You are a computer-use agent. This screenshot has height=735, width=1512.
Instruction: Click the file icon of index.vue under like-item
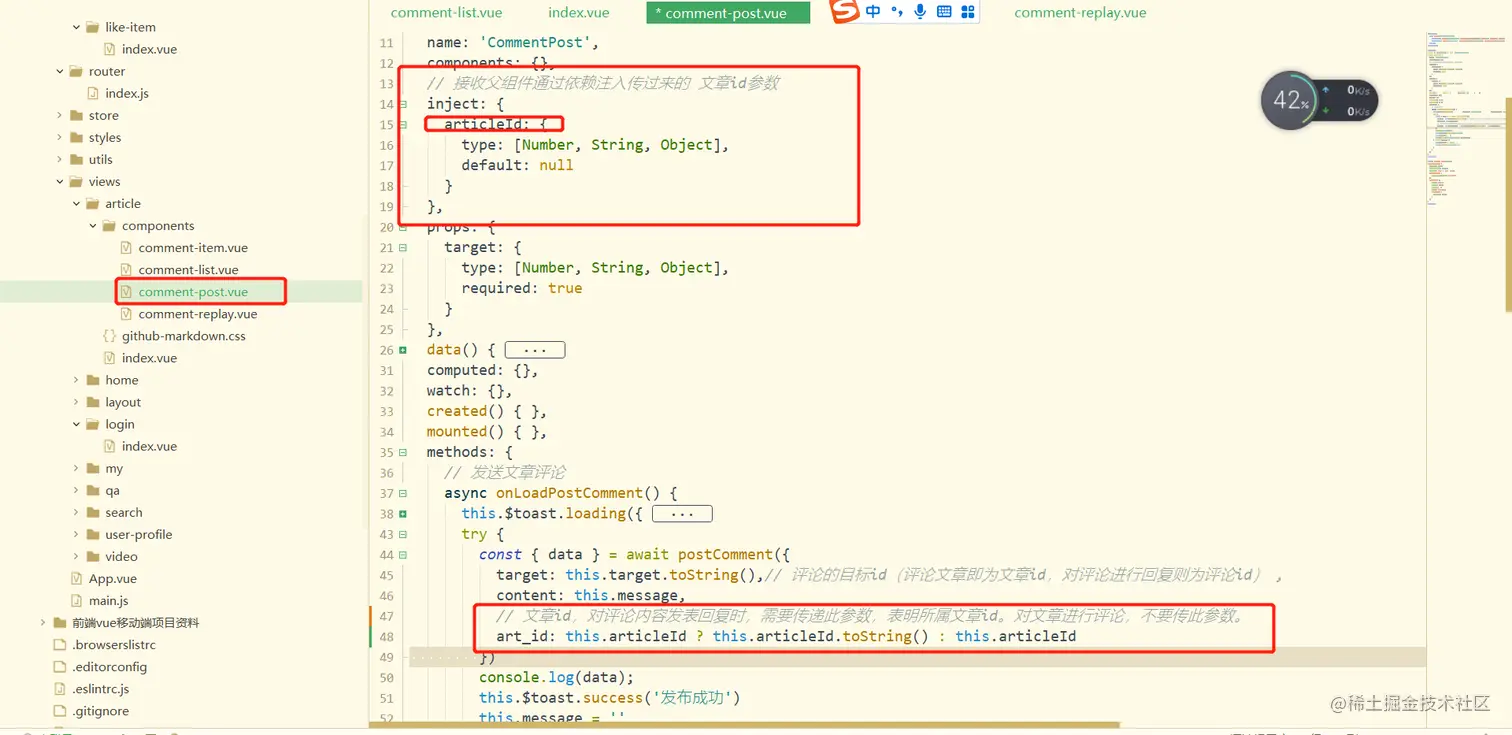pos(110,49)
